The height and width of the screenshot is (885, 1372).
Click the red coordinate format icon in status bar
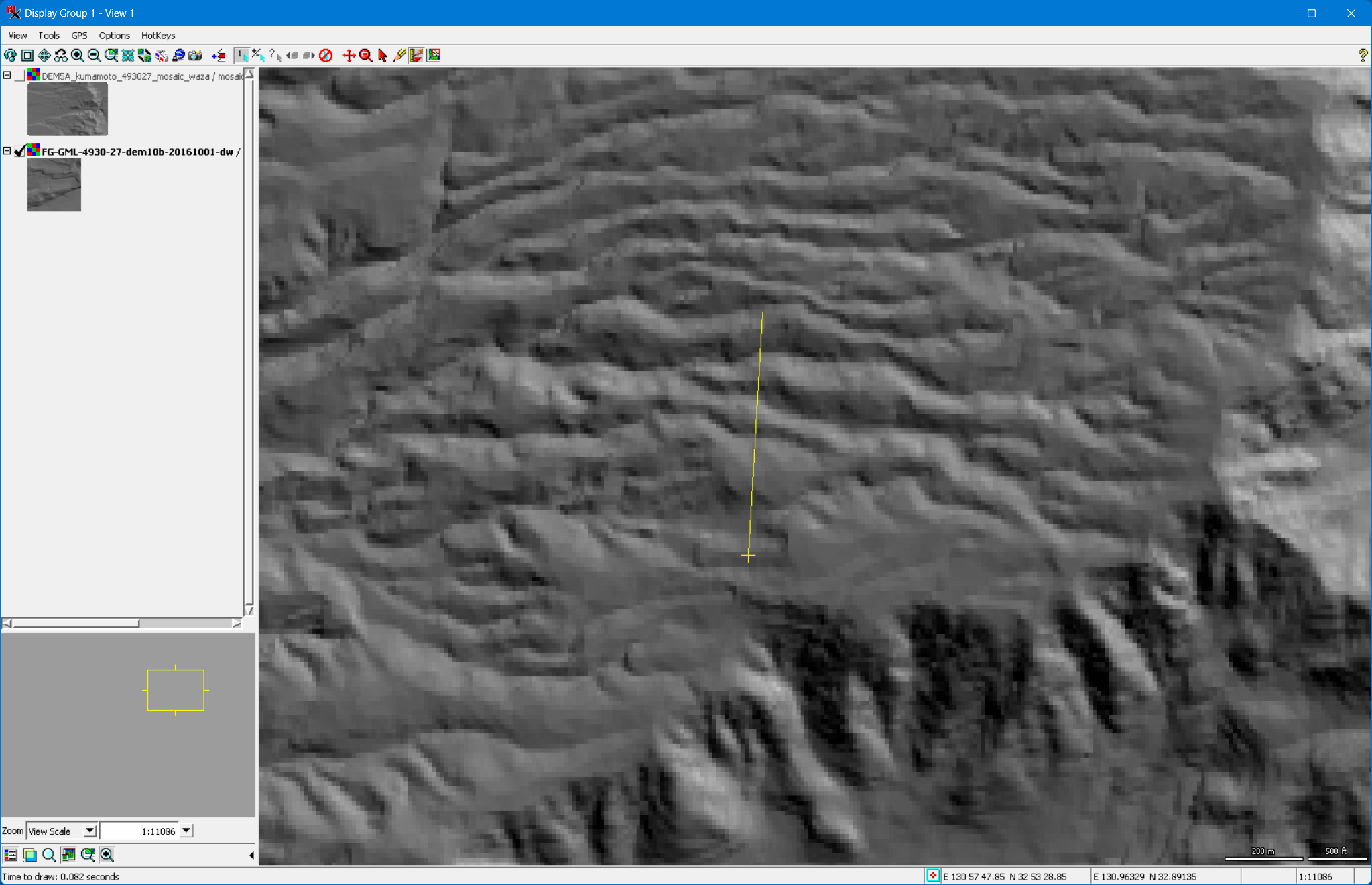[x=933, y=876]
